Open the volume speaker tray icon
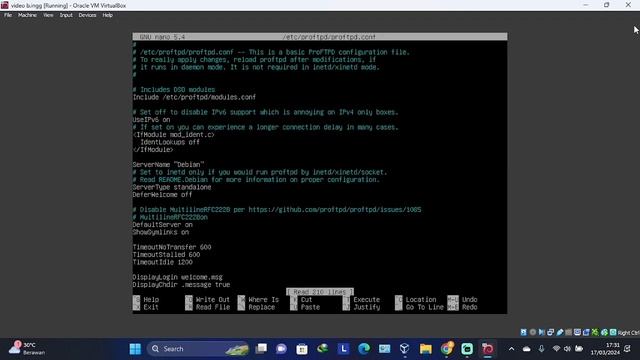640x360 pixels. point(567,349)
